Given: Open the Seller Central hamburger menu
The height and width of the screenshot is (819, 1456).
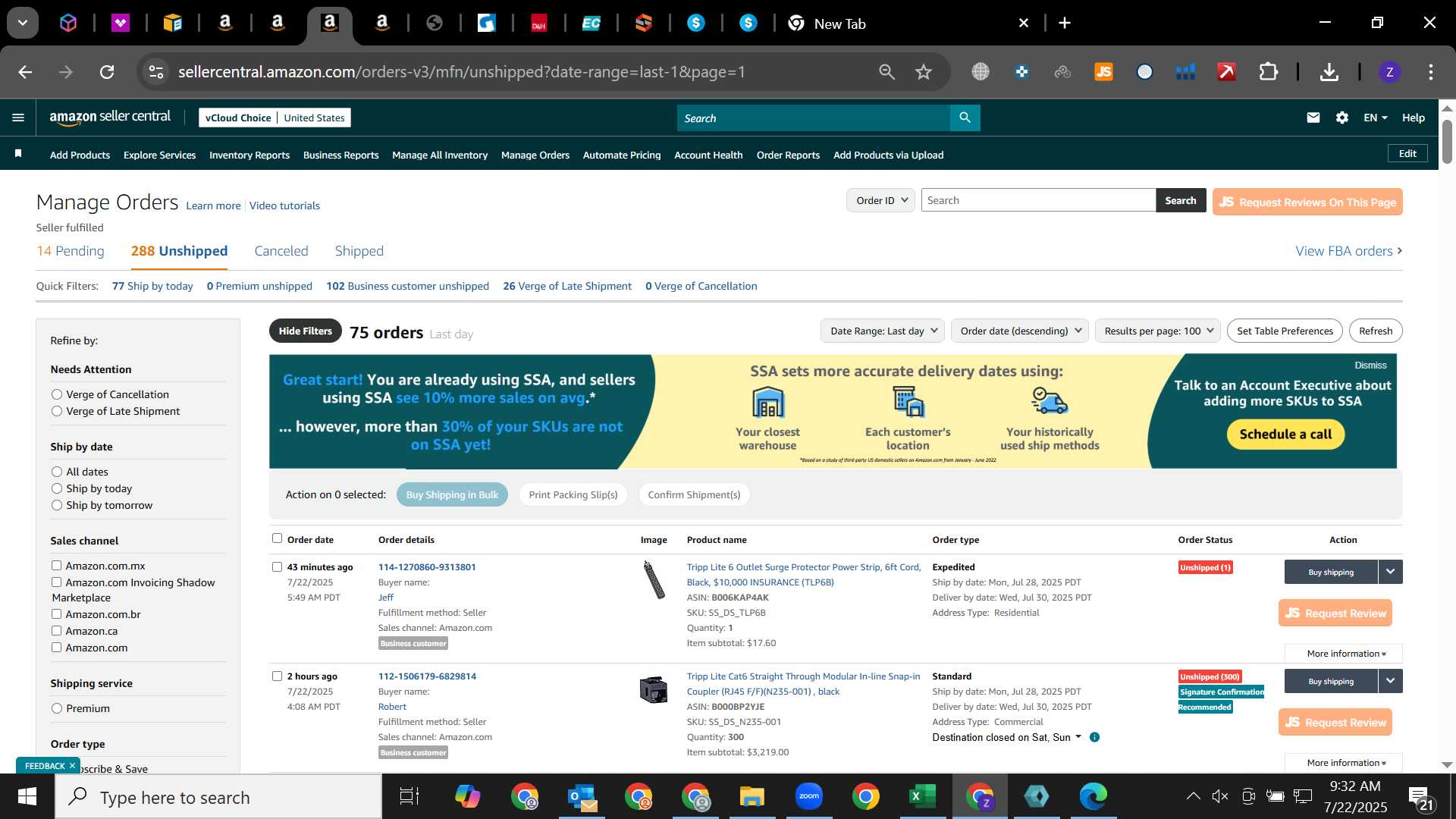Looking at the screenshot, I should click(x=18, y=118).
